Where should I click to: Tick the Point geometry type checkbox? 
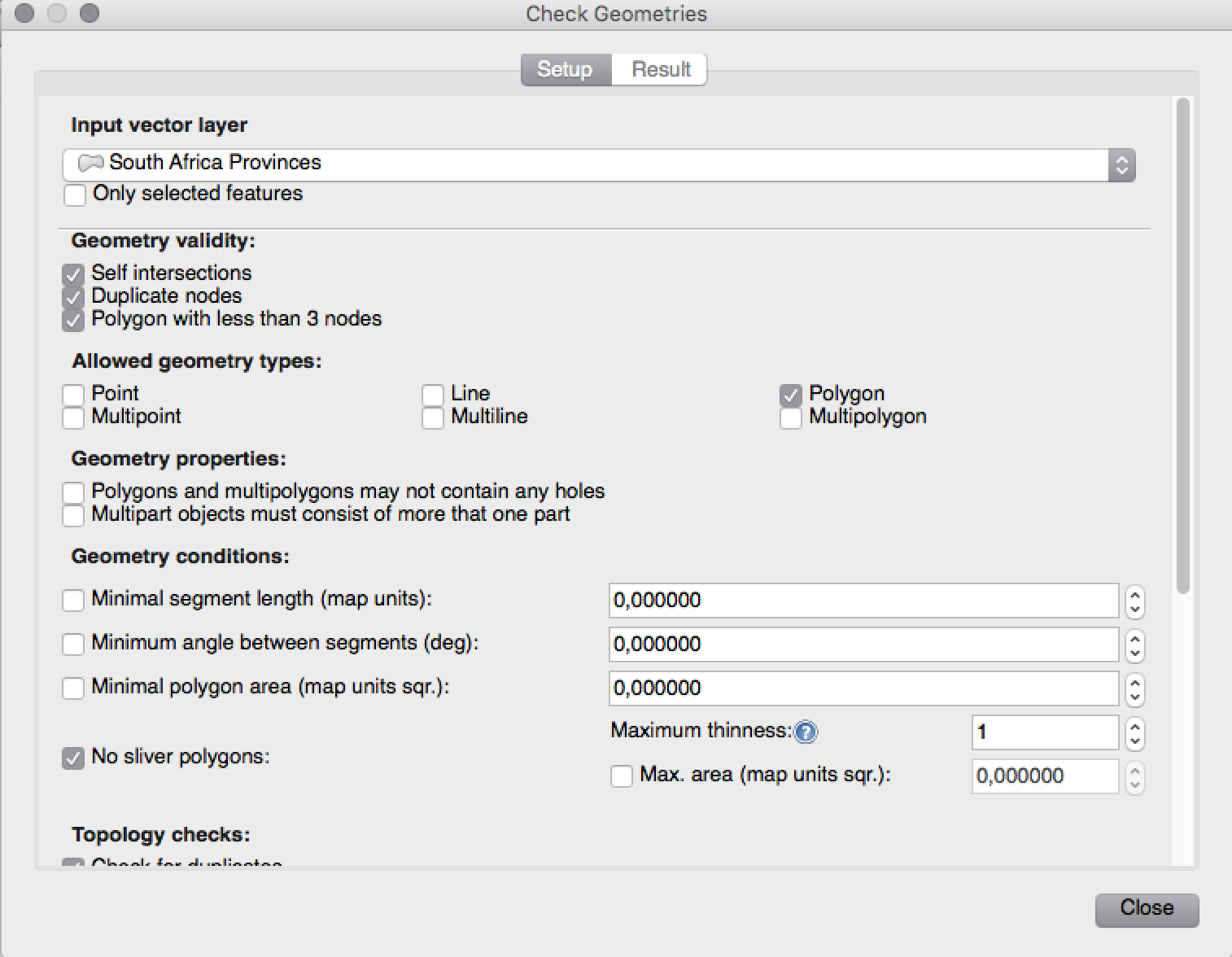point(73,395)
